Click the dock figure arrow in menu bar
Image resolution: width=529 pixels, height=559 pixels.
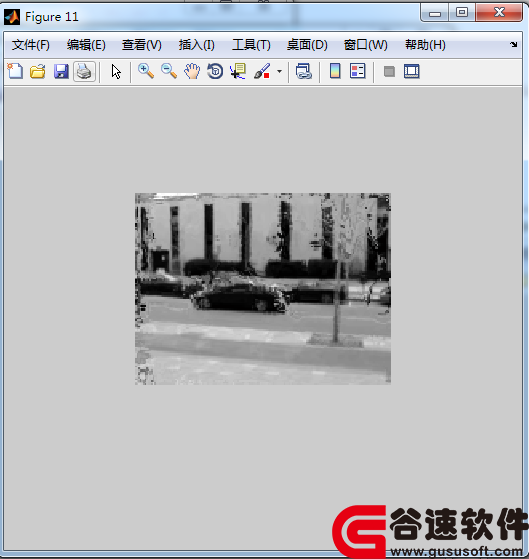pyautogui.click(x=514, y=45)
